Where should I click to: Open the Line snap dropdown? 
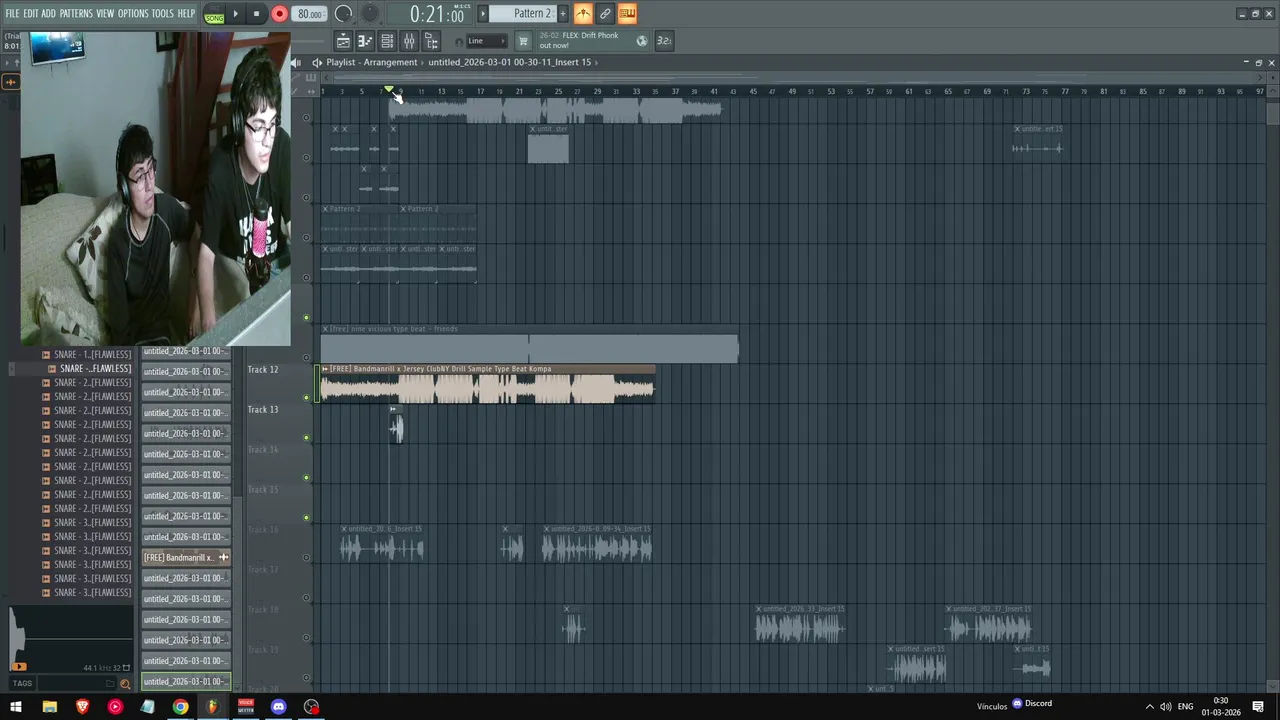[x=488, y=41]
